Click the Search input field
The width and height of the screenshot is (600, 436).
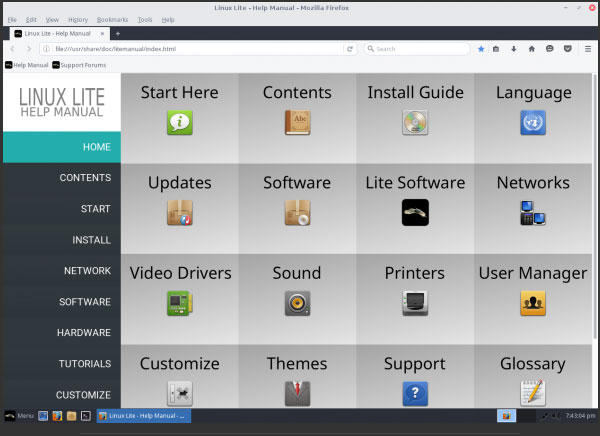(417, 49)
